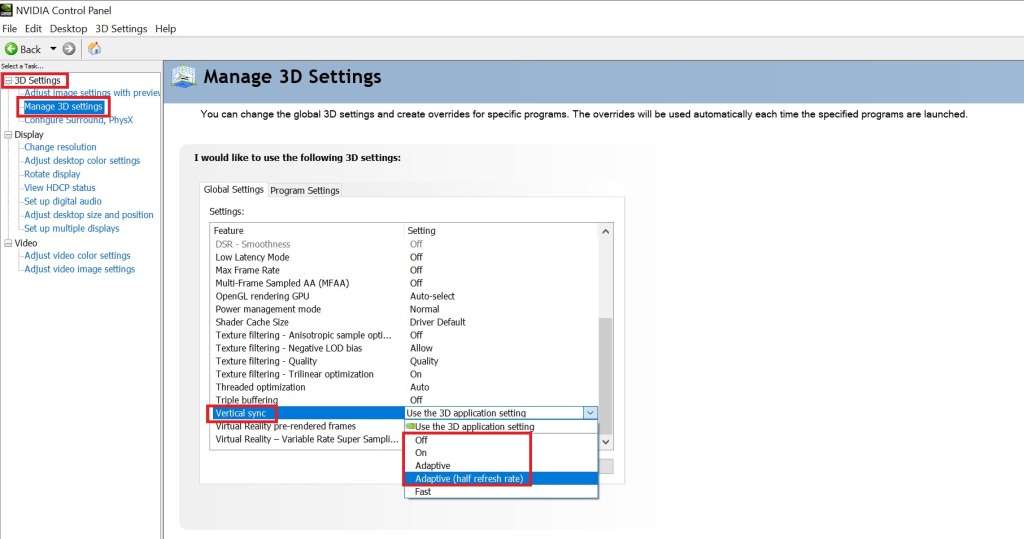This screenshot has height=539, width=1024.
Task: Click the Driver Default shader cache value
Action: tap(438, 322)
